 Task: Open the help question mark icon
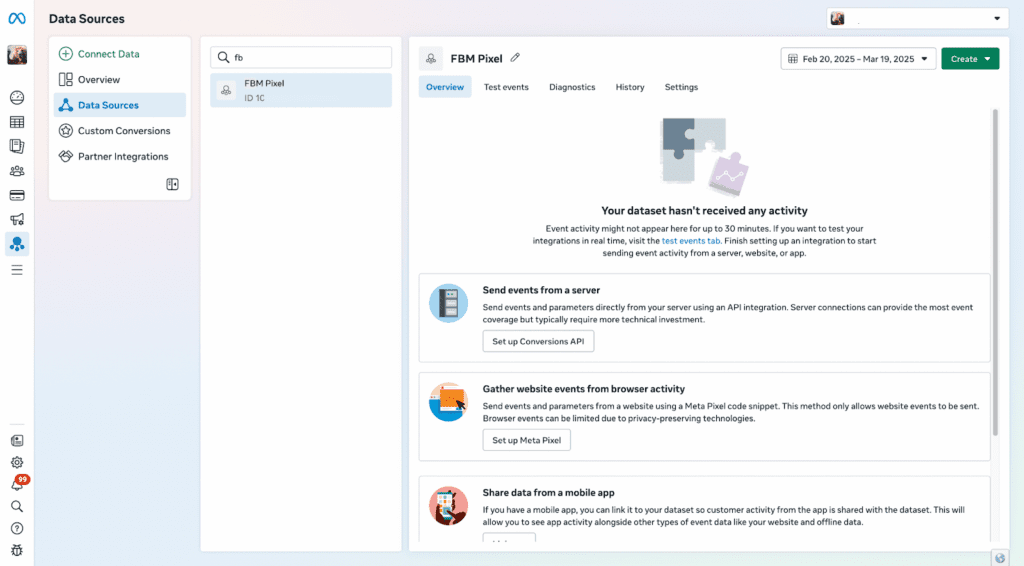point(17,528)
